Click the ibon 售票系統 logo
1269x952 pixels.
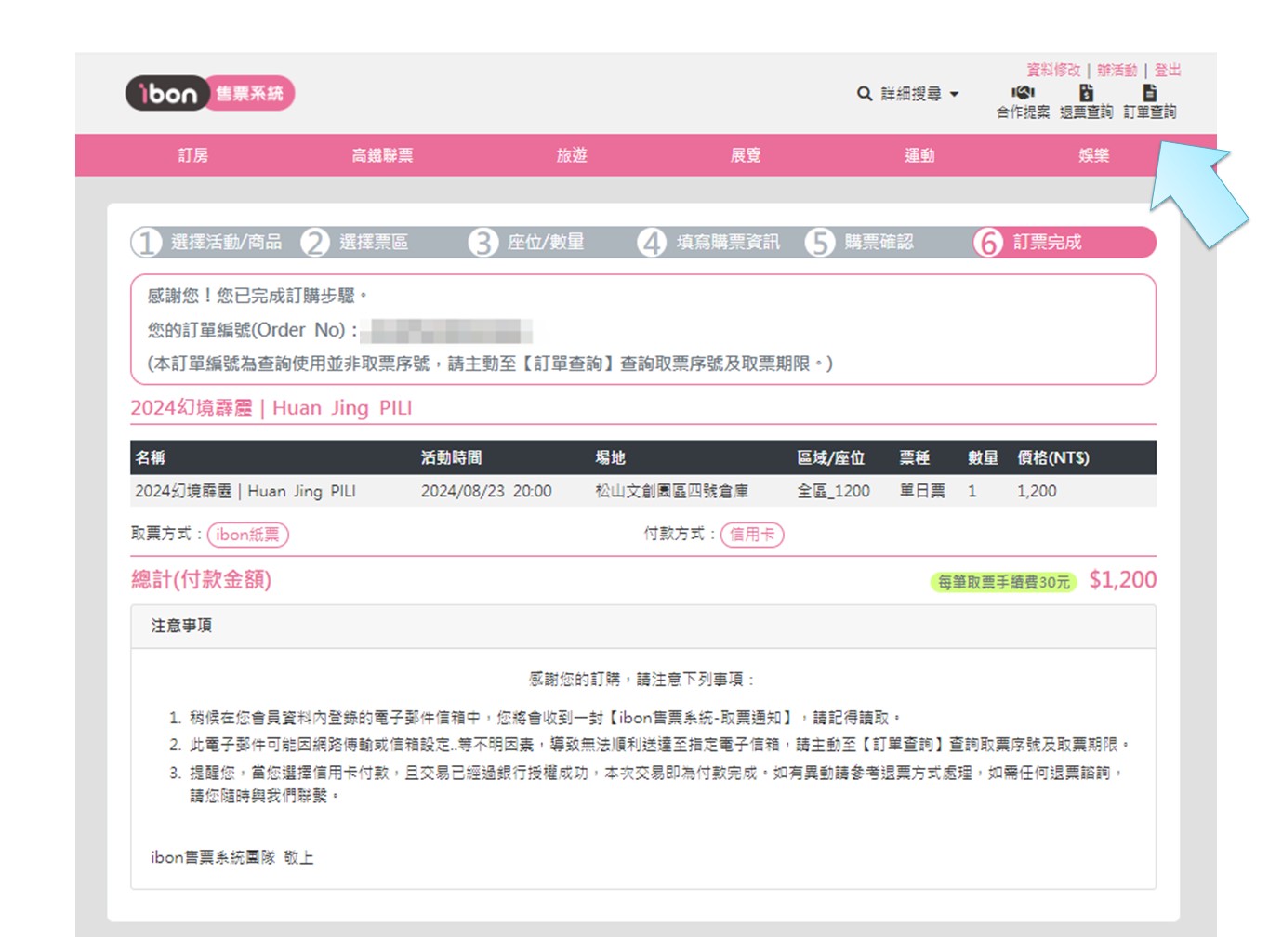point(210,93)
